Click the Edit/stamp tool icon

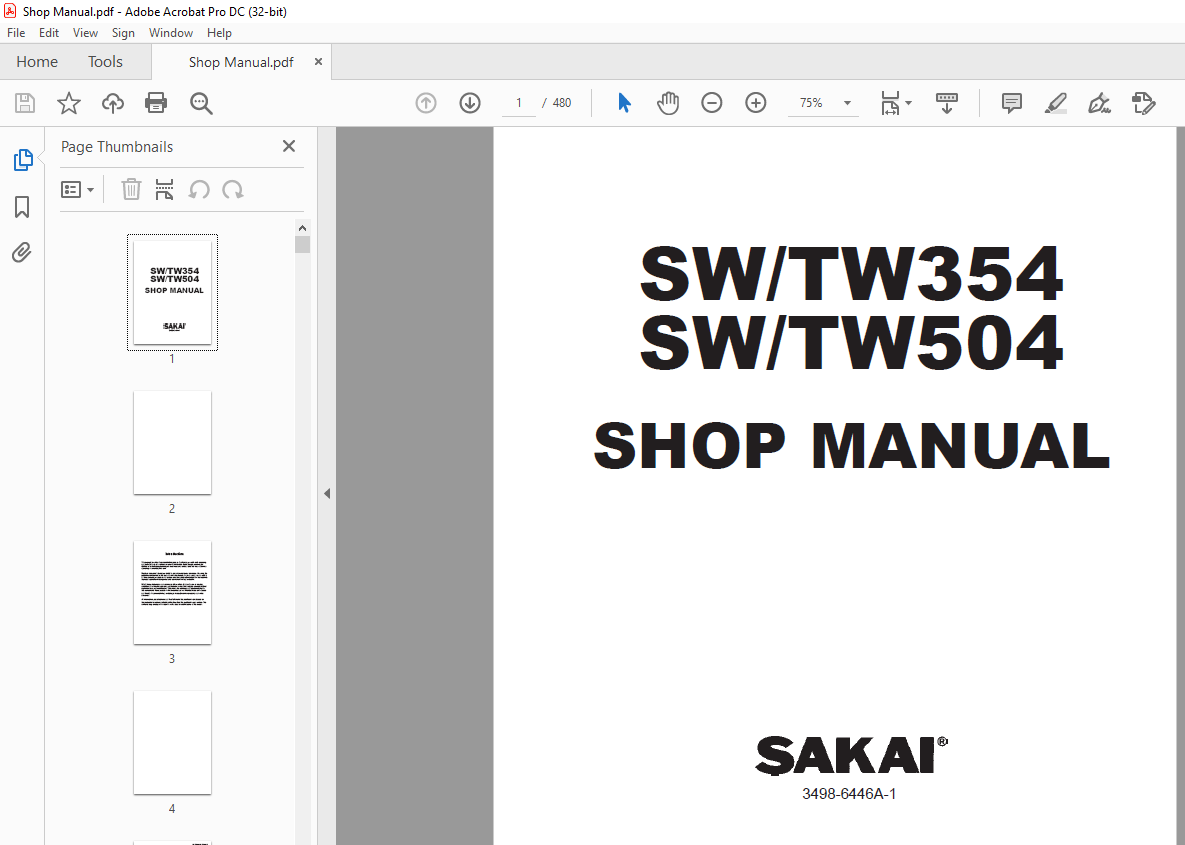click(1143, 103)
